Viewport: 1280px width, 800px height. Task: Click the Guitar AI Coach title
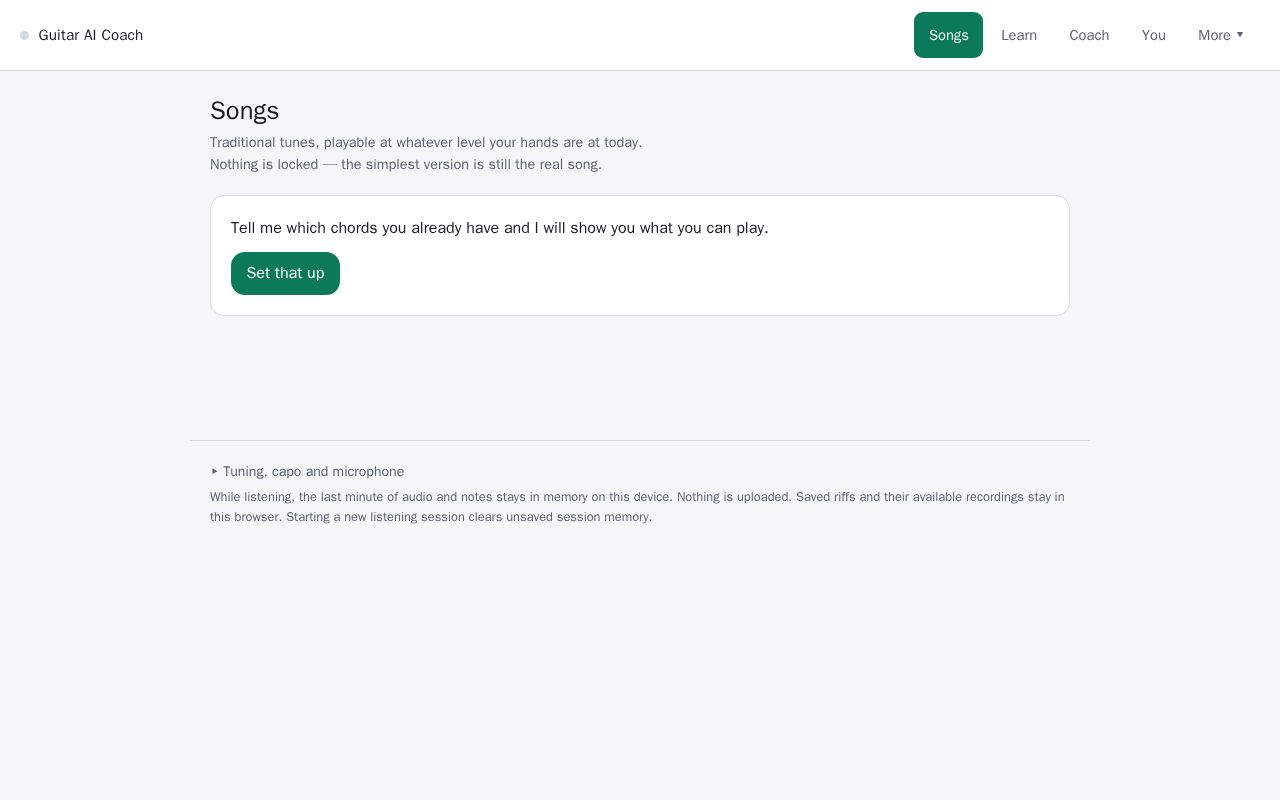91,35
